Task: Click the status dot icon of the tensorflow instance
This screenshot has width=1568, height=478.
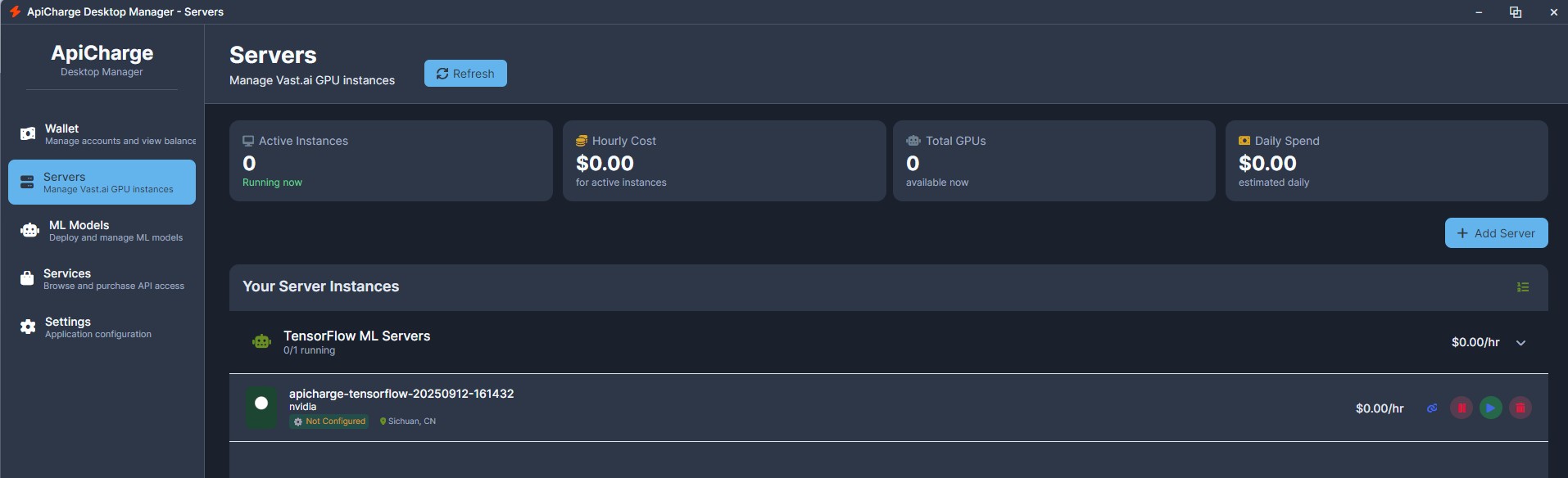Action: [261, 404]
